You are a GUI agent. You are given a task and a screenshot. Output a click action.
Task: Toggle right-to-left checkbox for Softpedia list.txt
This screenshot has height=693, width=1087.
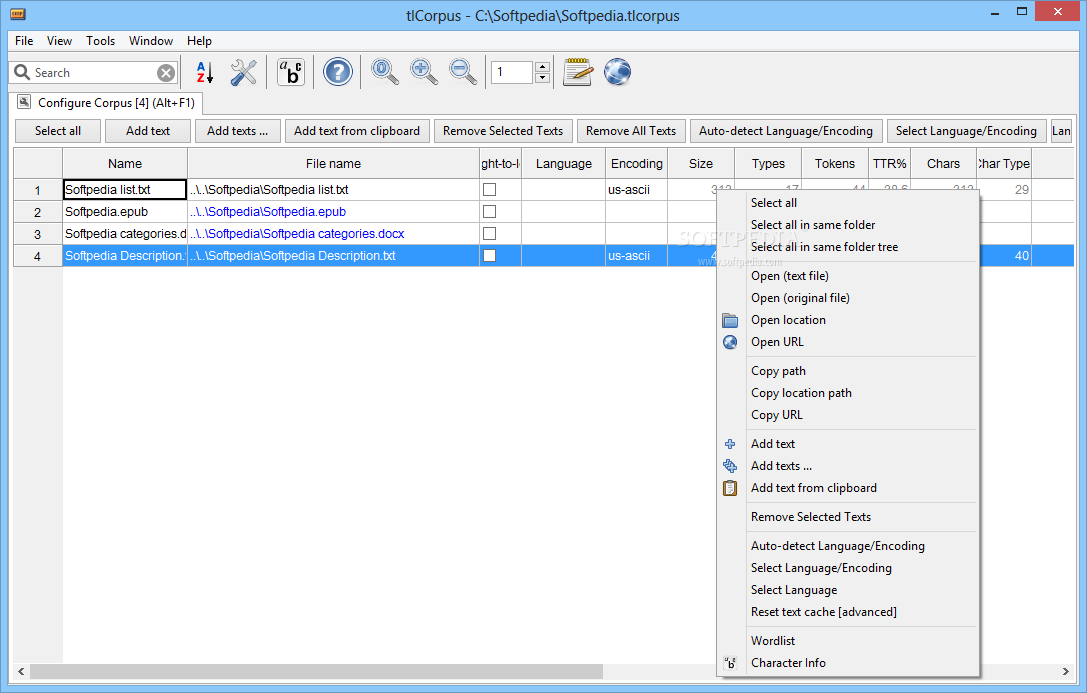[489, 189]
